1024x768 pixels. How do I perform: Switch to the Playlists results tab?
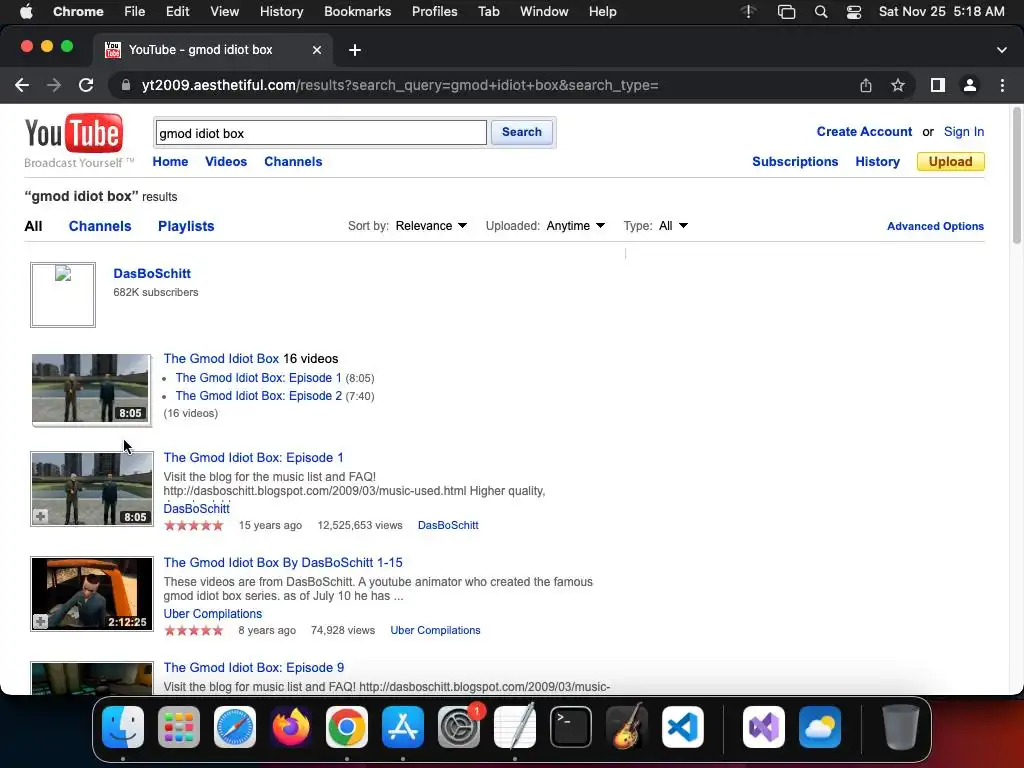click(186, 226)
